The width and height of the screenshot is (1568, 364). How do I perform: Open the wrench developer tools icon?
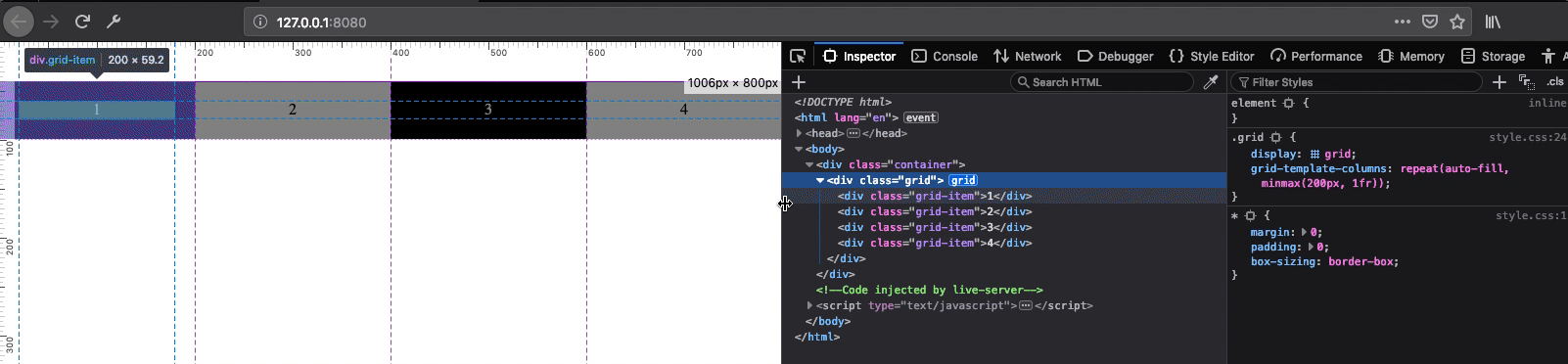[113, 21]
